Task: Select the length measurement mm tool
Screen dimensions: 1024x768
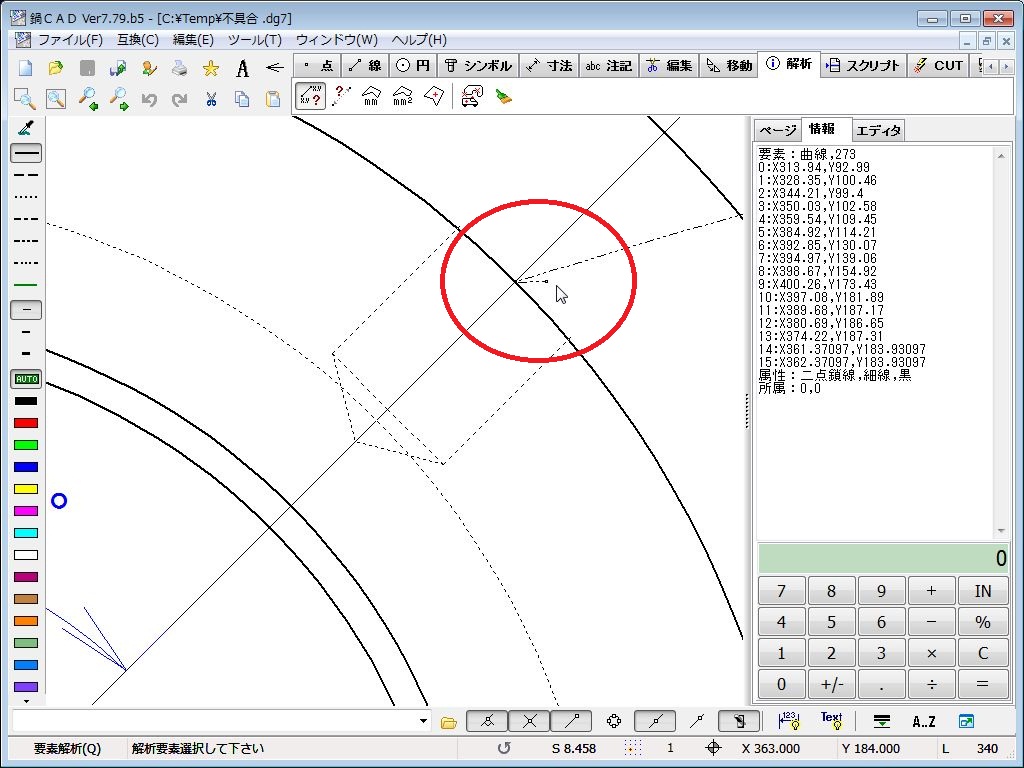Action: 372,96
